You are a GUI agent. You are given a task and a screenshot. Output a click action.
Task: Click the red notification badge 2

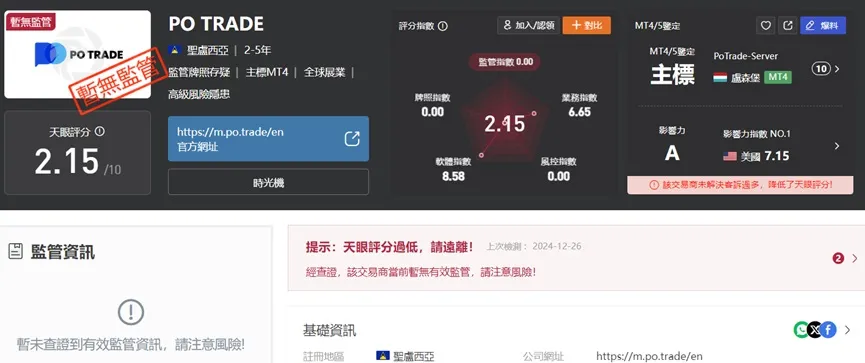pyautogui.click(x=839, y=258)
